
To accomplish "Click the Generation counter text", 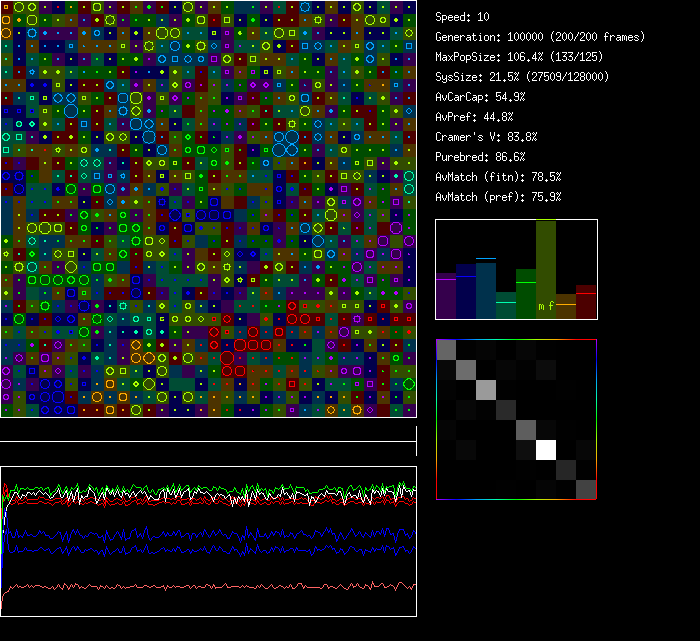I will pyautogui.click(x=540, y=37).
